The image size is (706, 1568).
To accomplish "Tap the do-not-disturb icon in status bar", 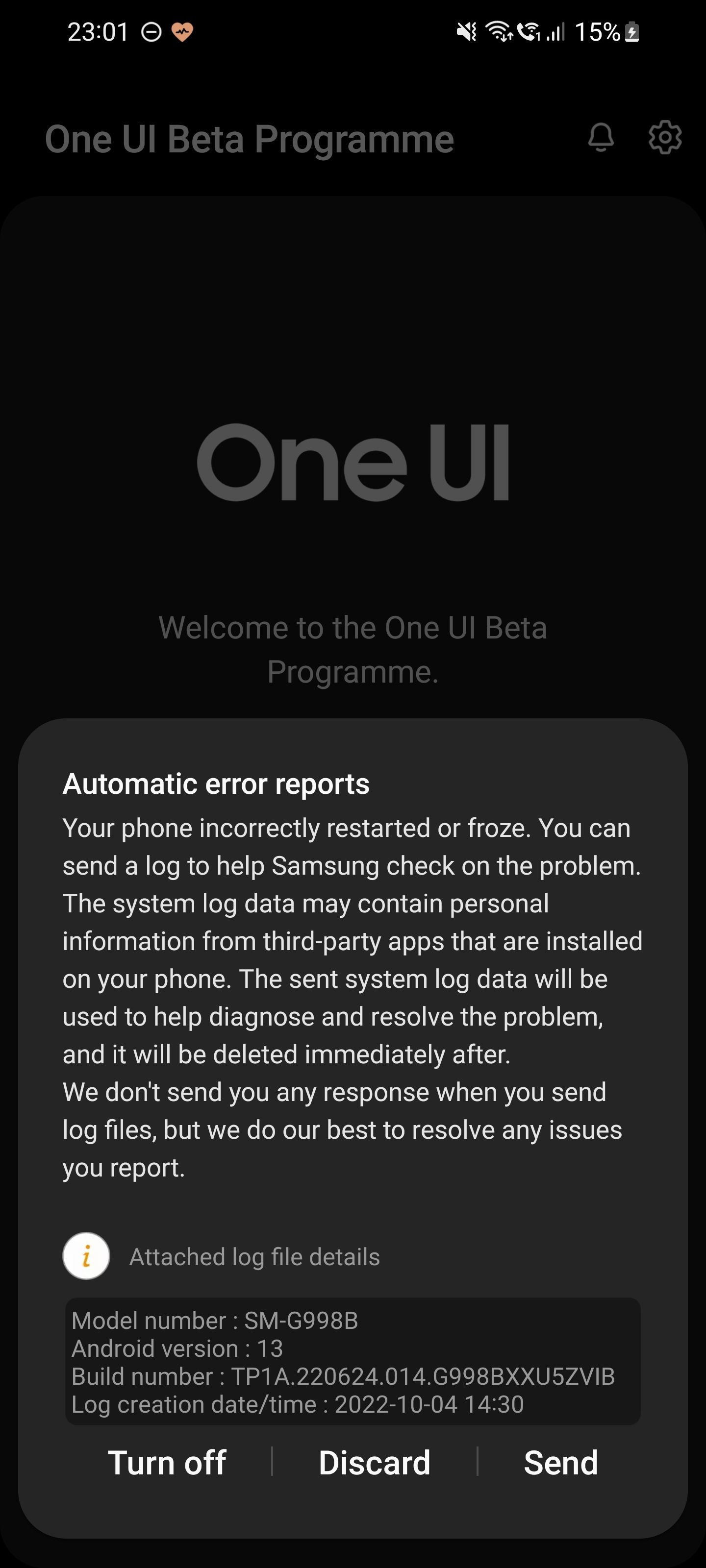I will (x=151, y=32).
